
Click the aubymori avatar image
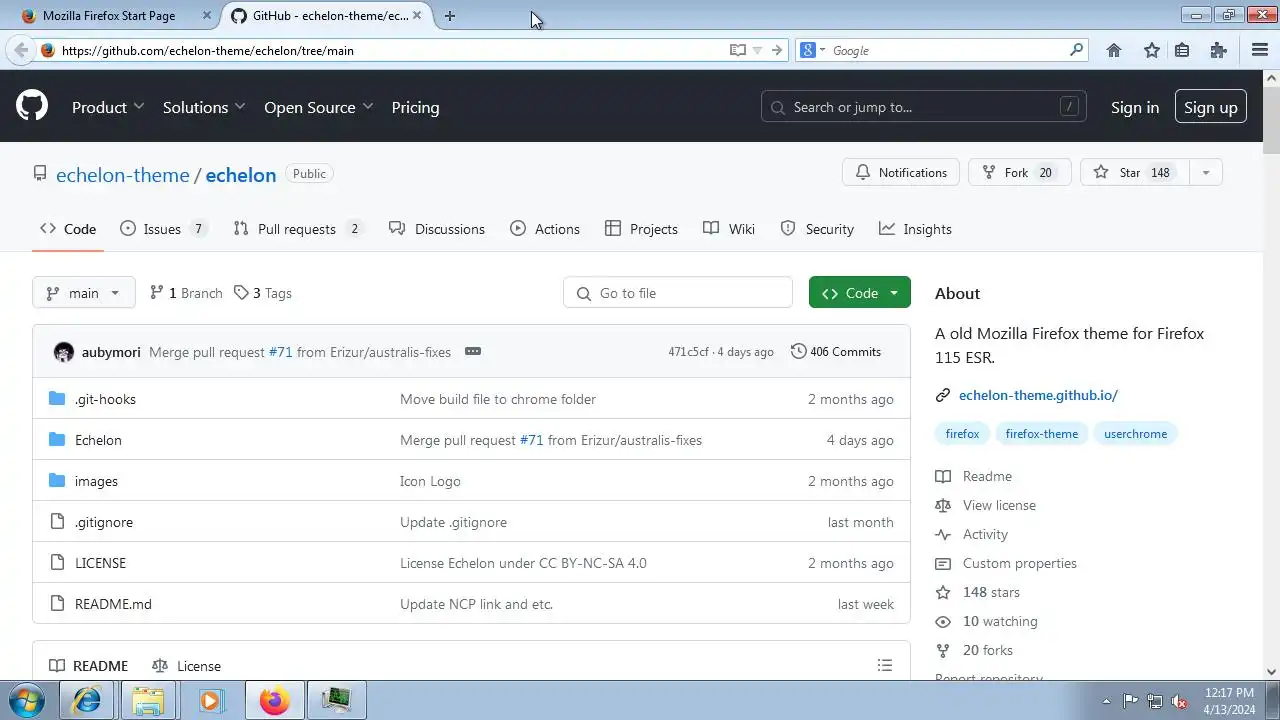[64, 352]
